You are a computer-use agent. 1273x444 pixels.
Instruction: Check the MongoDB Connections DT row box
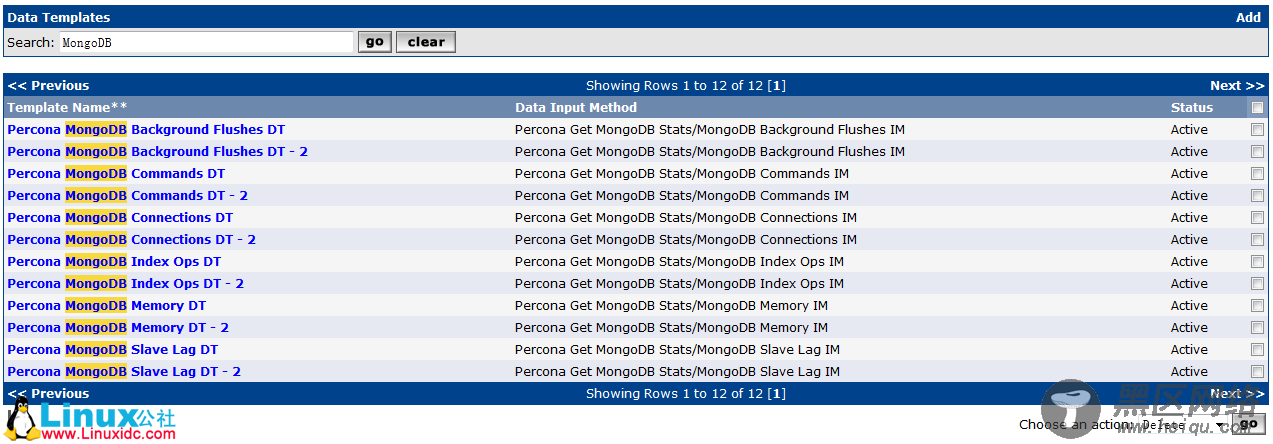point(1257,218)
